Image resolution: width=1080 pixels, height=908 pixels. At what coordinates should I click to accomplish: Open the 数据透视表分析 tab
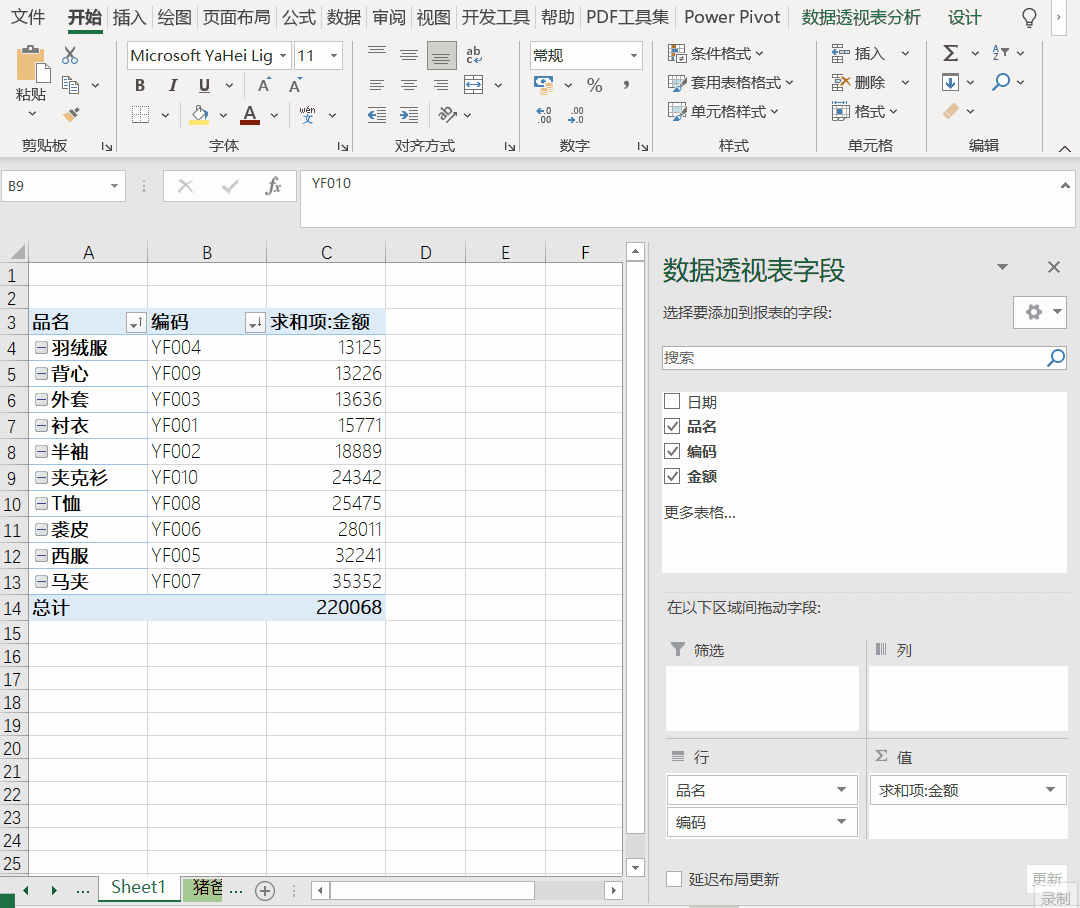pyautogui.click(x=860, y=17)
